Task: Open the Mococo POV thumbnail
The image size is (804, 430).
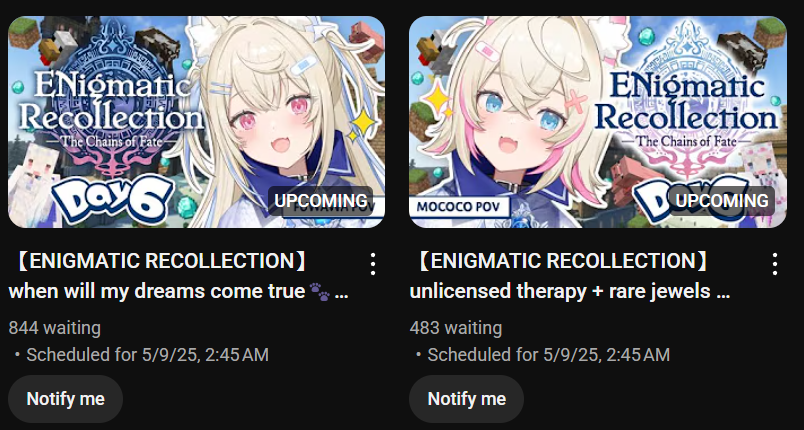Action: coord(598,122)
